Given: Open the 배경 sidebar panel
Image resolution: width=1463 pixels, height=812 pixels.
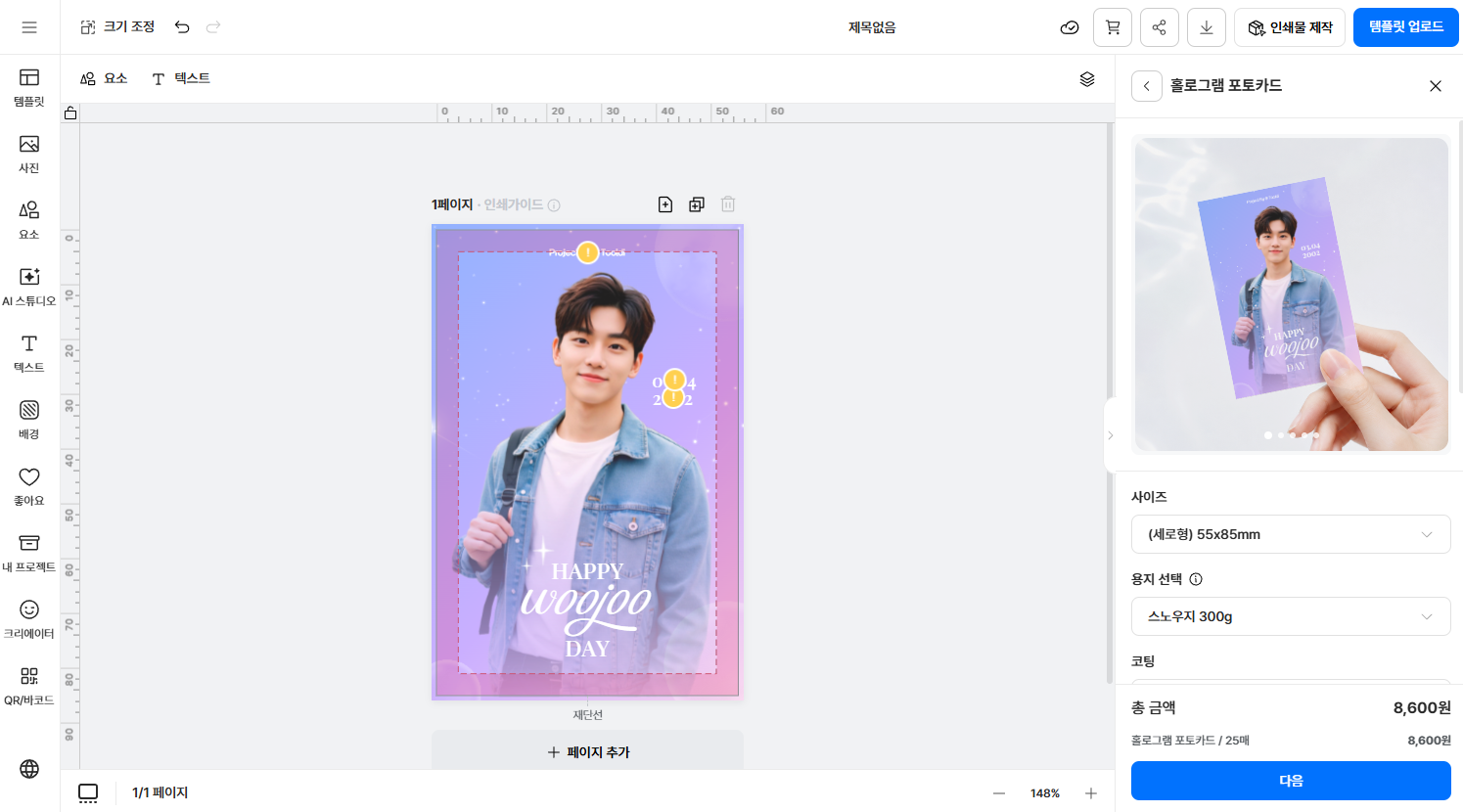Looking at the screenshot, I should 29,420.
